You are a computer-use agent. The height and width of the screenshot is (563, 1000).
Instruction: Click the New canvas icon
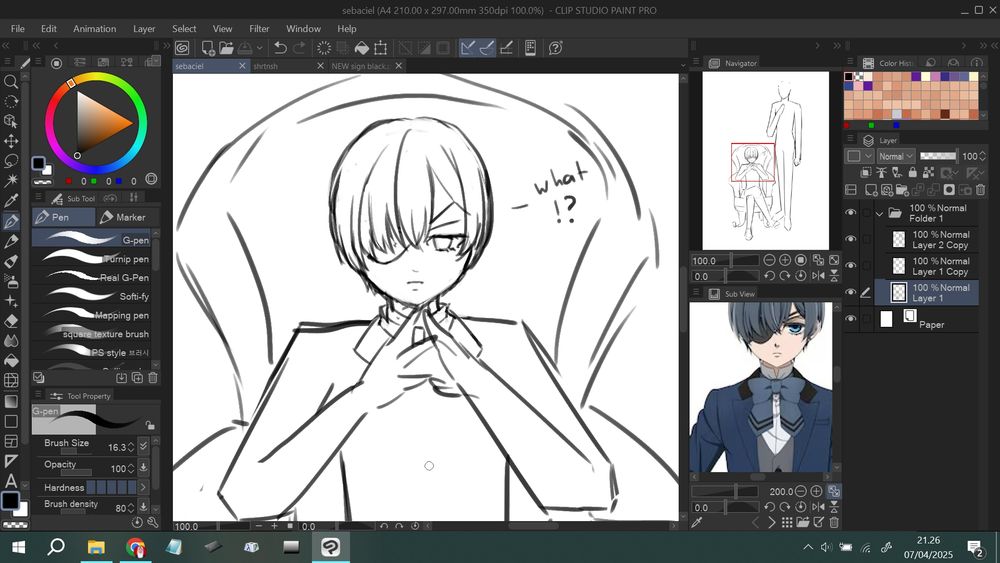point(207,48)
